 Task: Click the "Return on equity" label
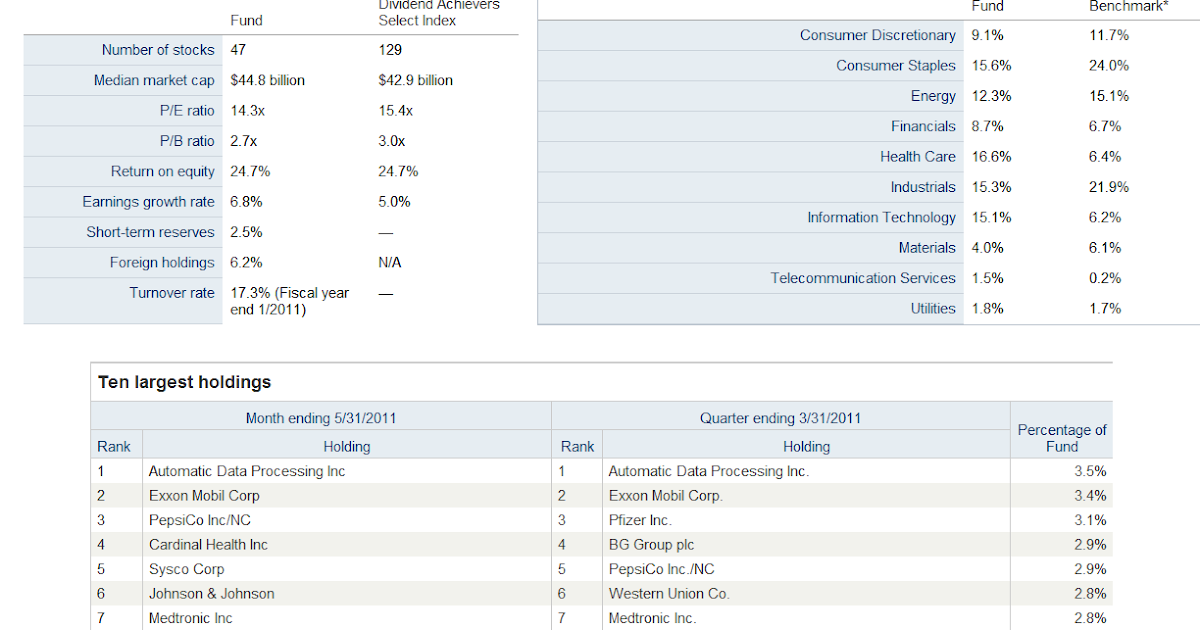tap(163, 172)
